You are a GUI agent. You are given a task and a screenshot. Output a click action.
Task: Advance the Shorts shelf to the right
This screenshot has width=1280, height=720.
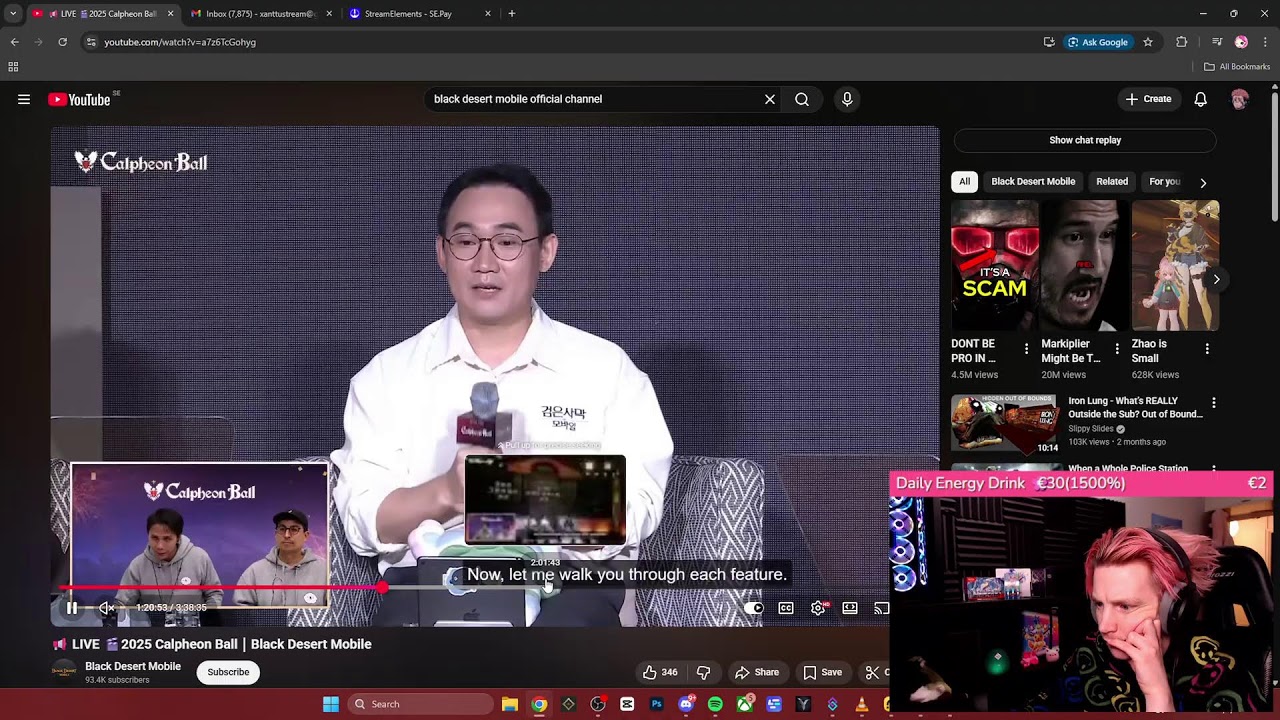1216,279
